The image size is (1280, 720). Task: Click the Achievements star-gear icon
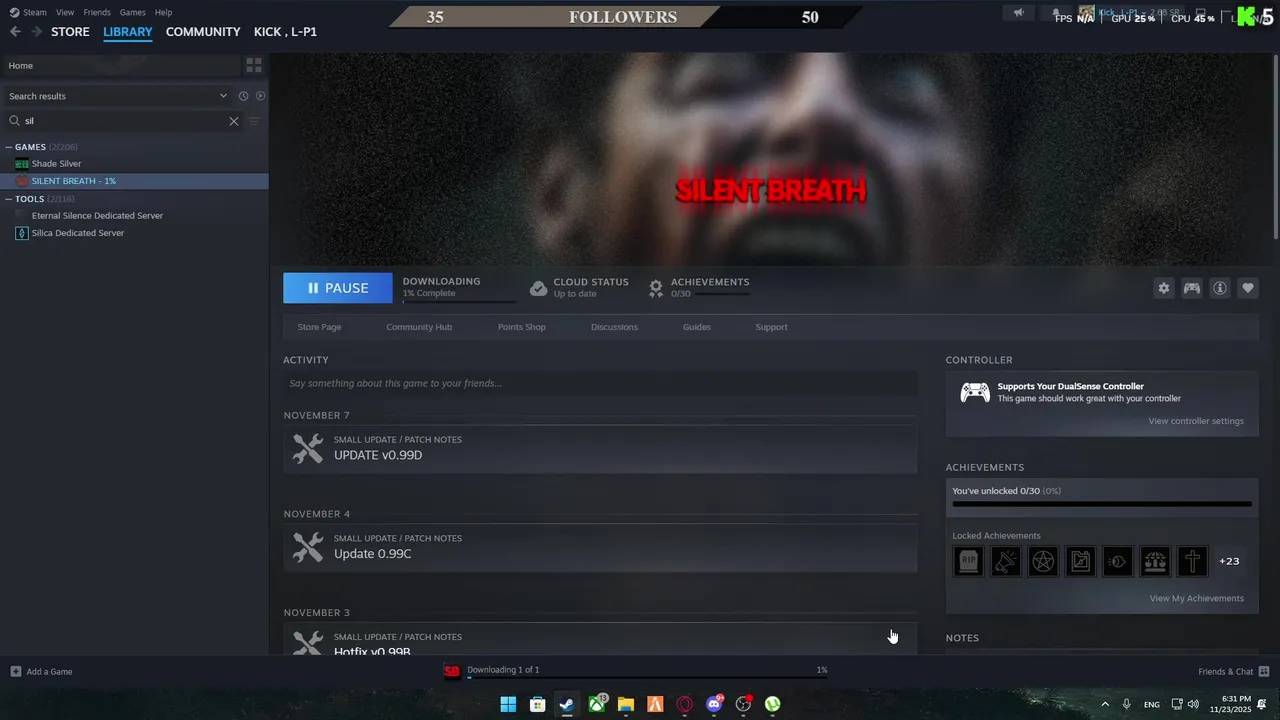point(656,288)
